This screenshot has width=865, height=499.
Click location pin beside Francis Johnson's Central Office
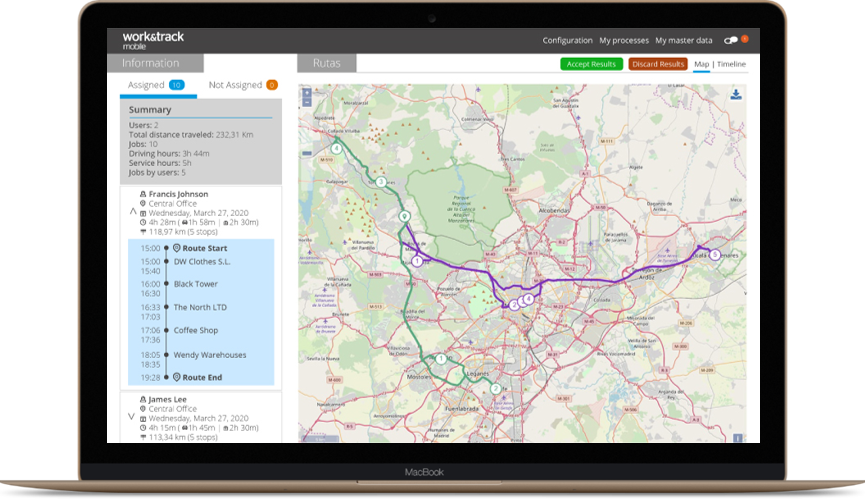click(x=143, y=203)
